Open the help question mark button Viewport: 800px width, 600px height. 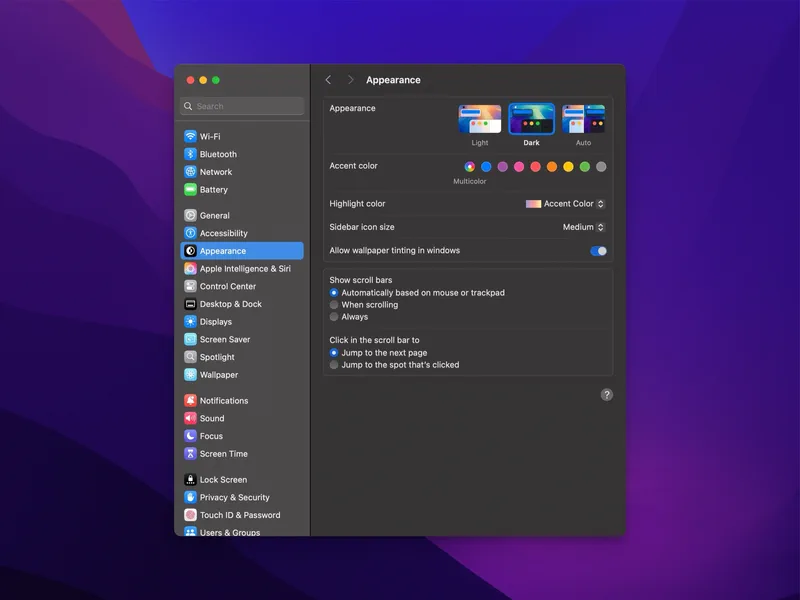607,395
